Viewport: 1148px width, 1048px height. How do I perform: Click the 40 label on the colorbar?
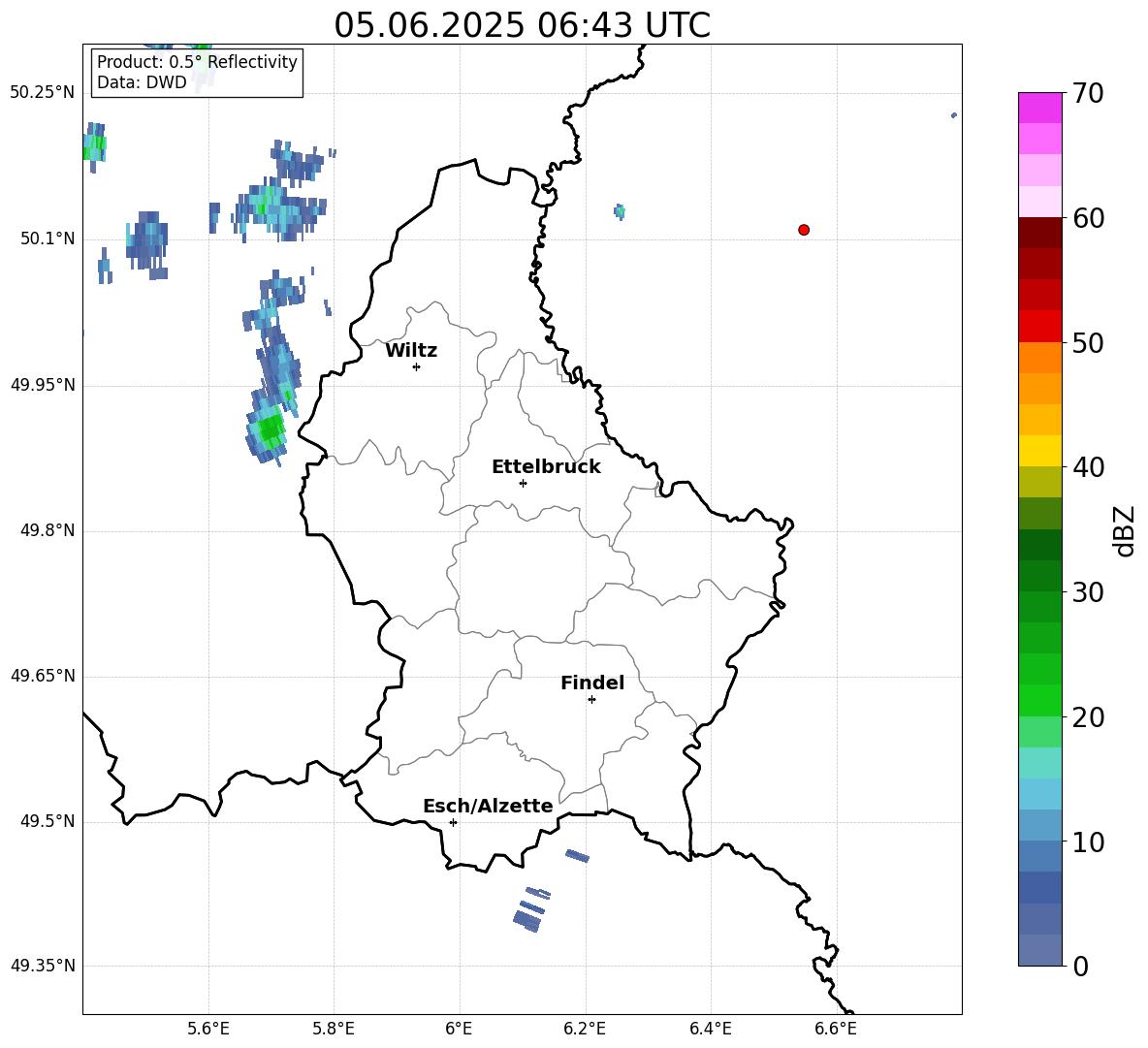coord(1088,467)
